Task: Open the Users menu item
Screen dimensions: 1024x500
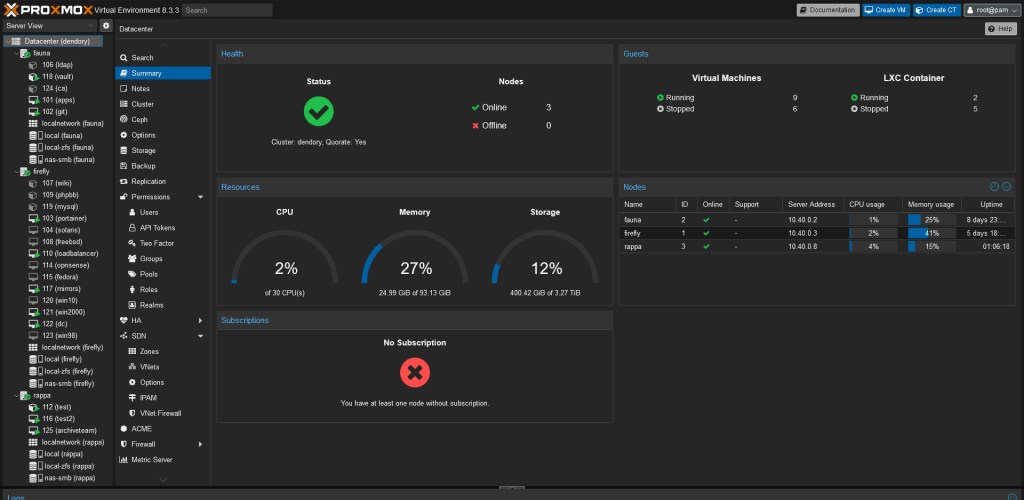Action: tap(163, 212)
